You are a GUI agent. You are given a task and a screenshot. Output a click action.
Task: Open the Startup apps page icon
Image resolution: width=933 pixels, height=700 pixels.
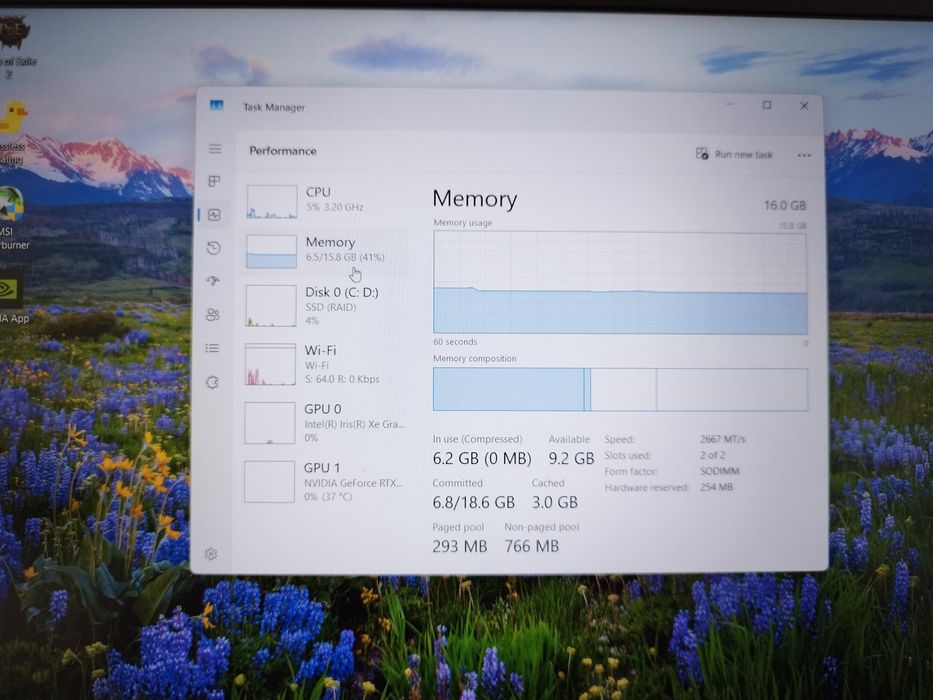pos(214,280)
